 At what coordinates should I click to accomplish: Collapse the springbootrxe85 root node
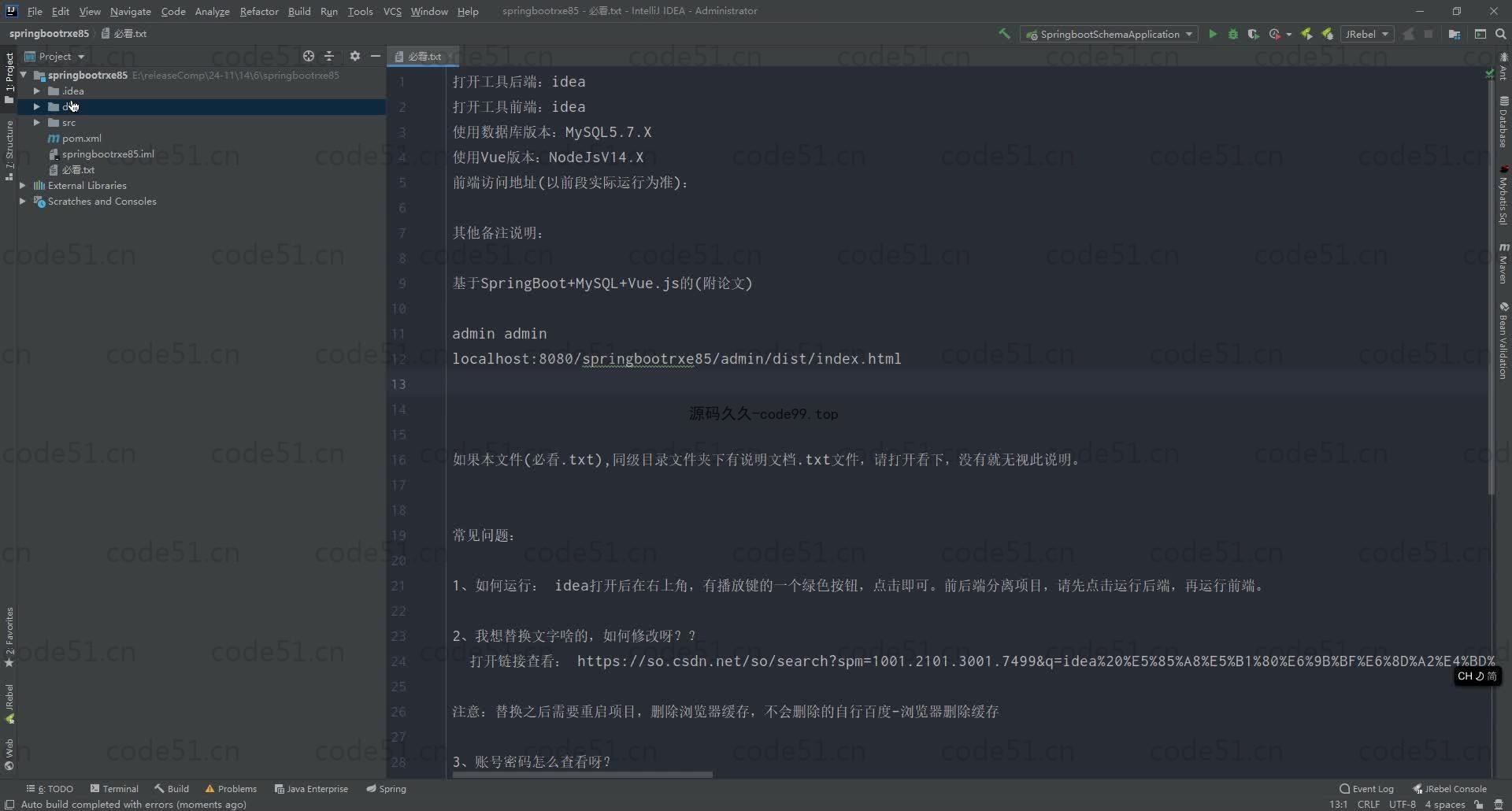point(24,75)
